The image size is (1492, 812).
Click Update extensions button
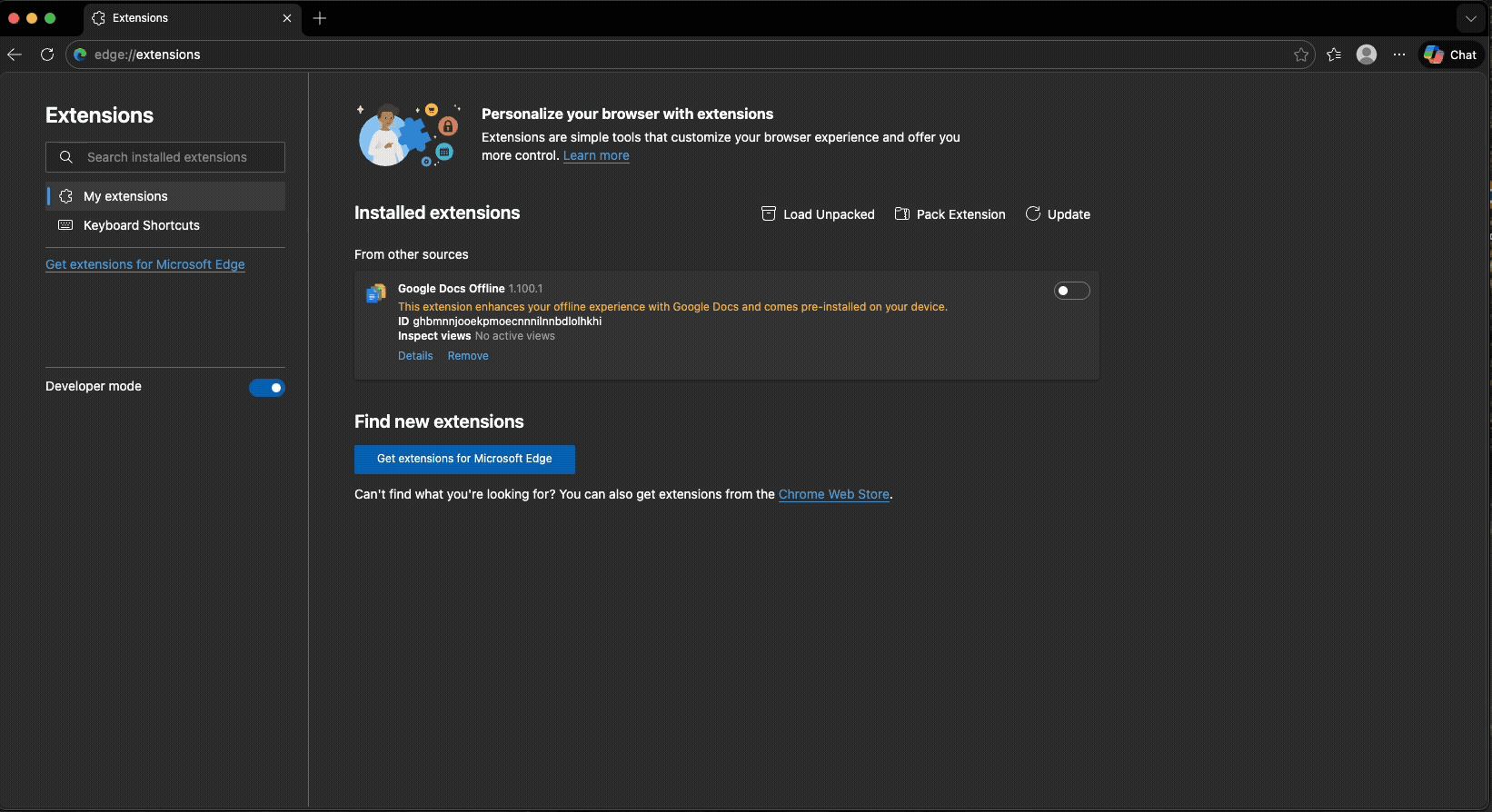(1058, 214)
